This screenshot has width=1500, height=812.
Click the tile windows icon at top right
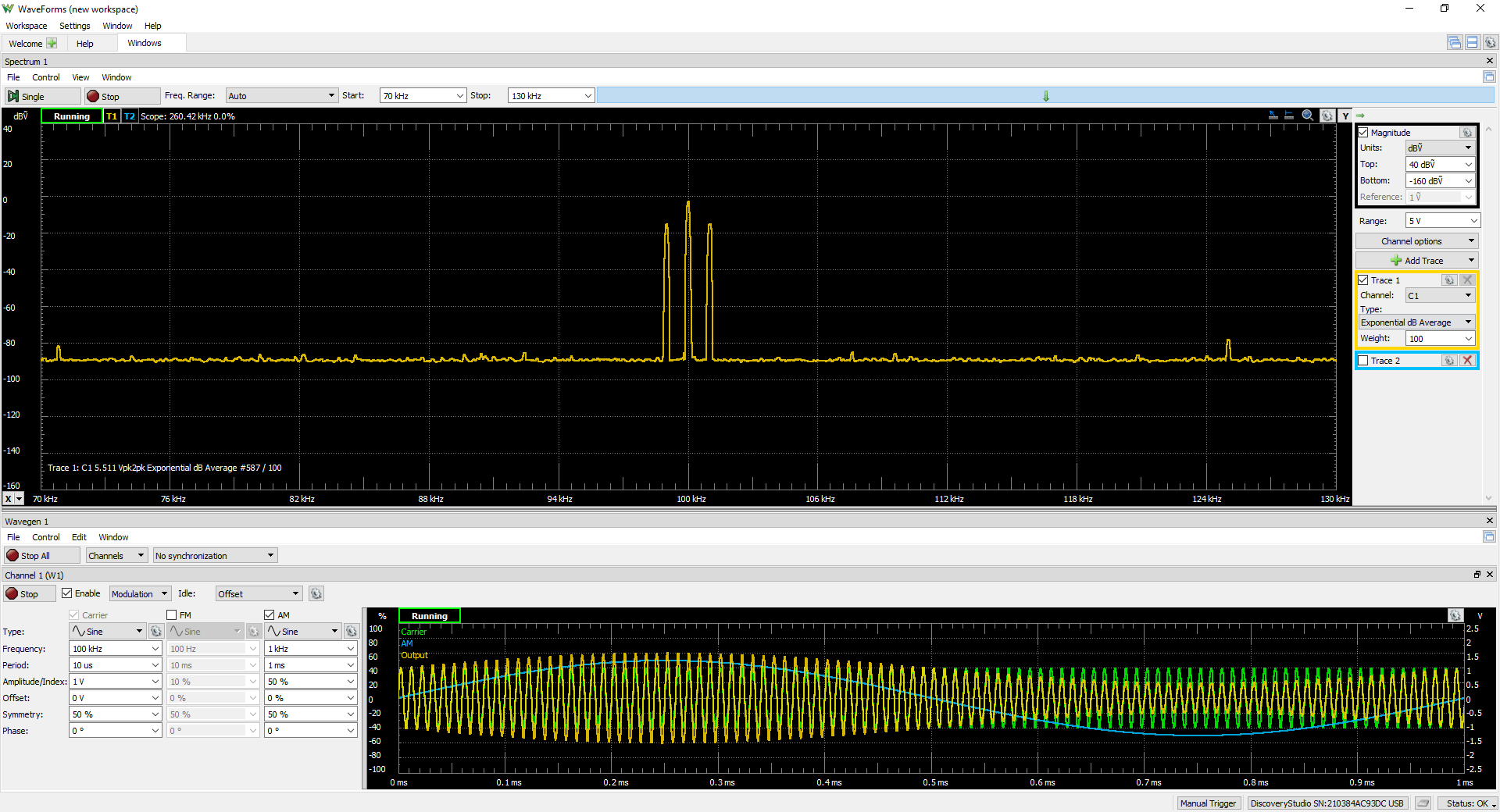click(x=1472, y=43)
